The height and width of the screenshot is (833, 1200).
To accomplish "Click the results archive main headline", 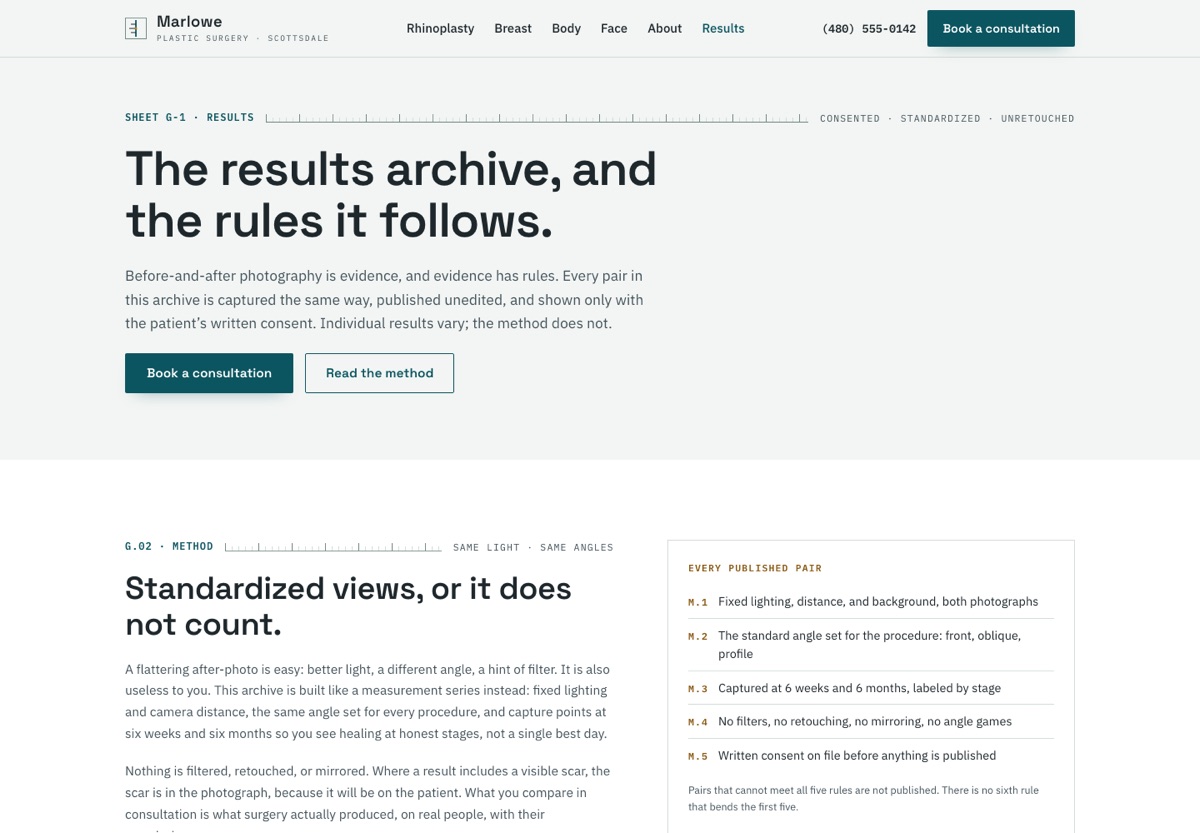I will coord(391,195).
